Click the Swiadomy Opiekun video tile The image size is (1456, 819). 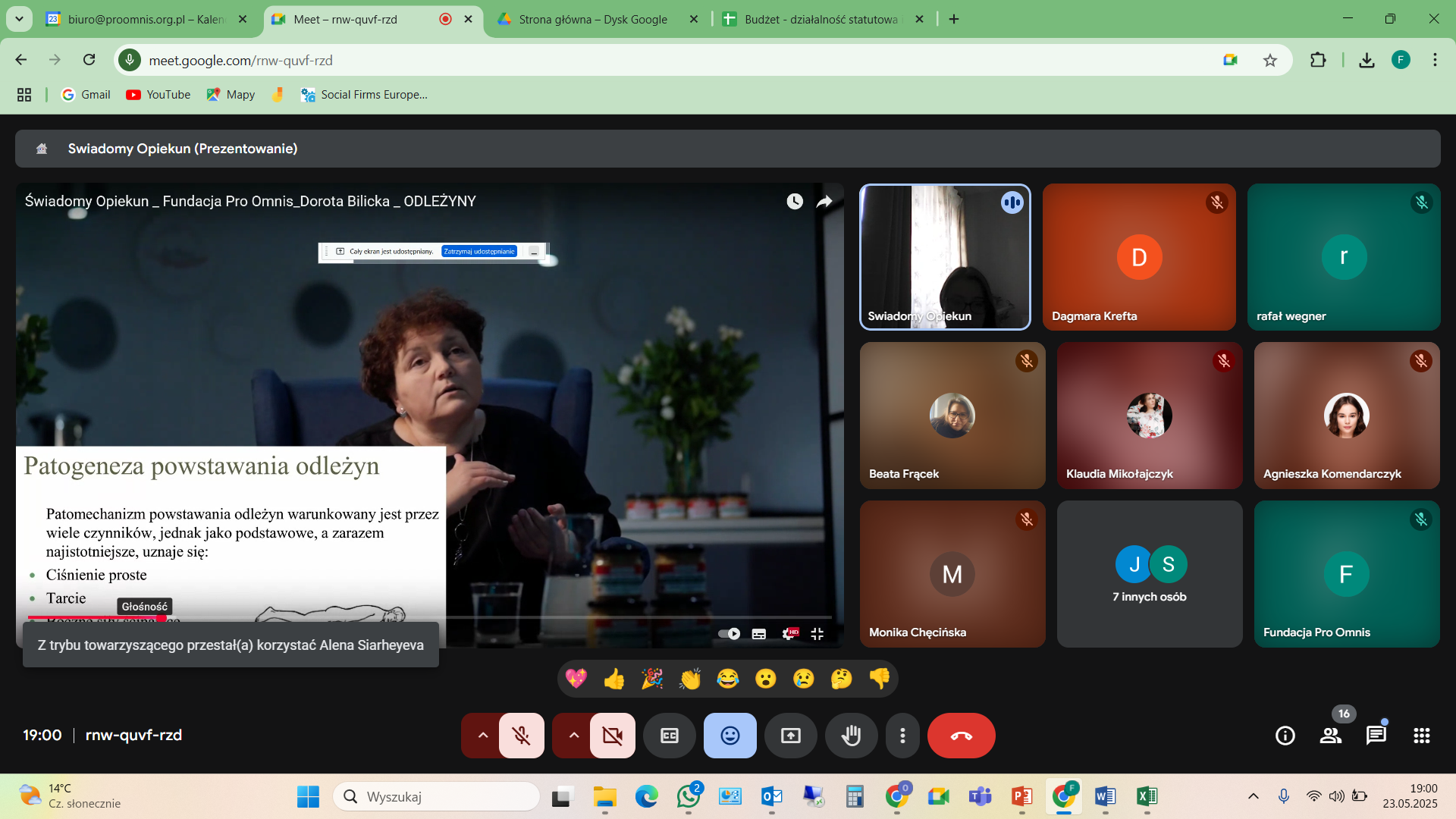[x=944, y=257]
